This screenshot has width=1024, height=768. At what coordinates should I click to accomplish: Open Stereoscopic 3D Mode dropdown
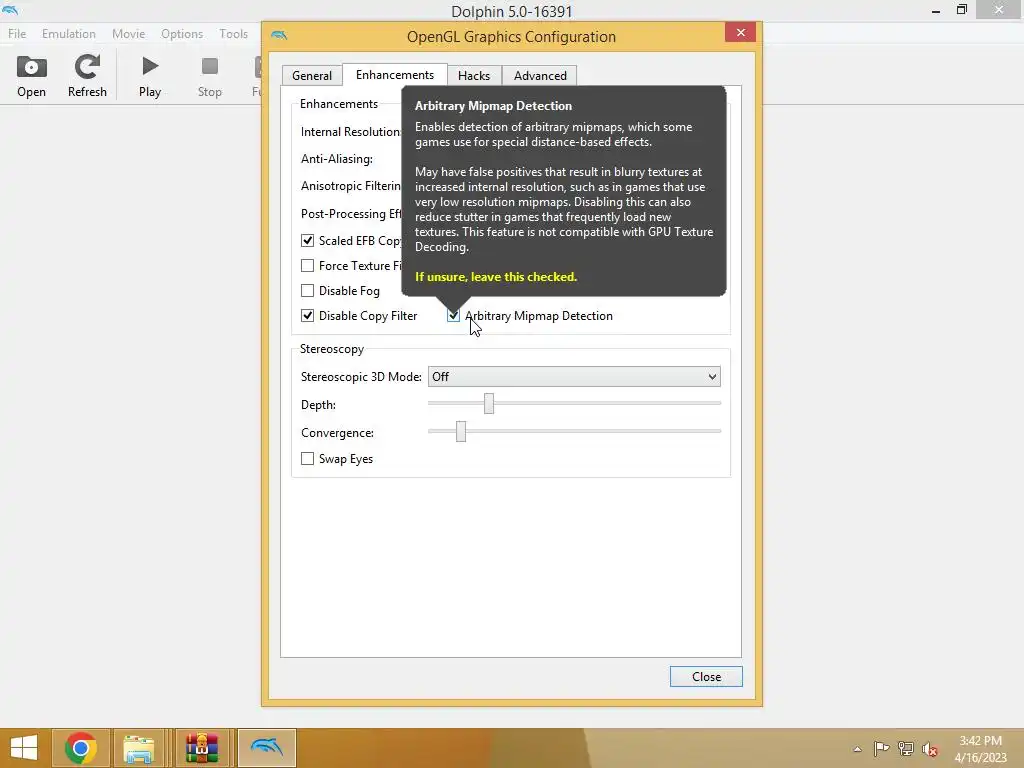point(574,377)
